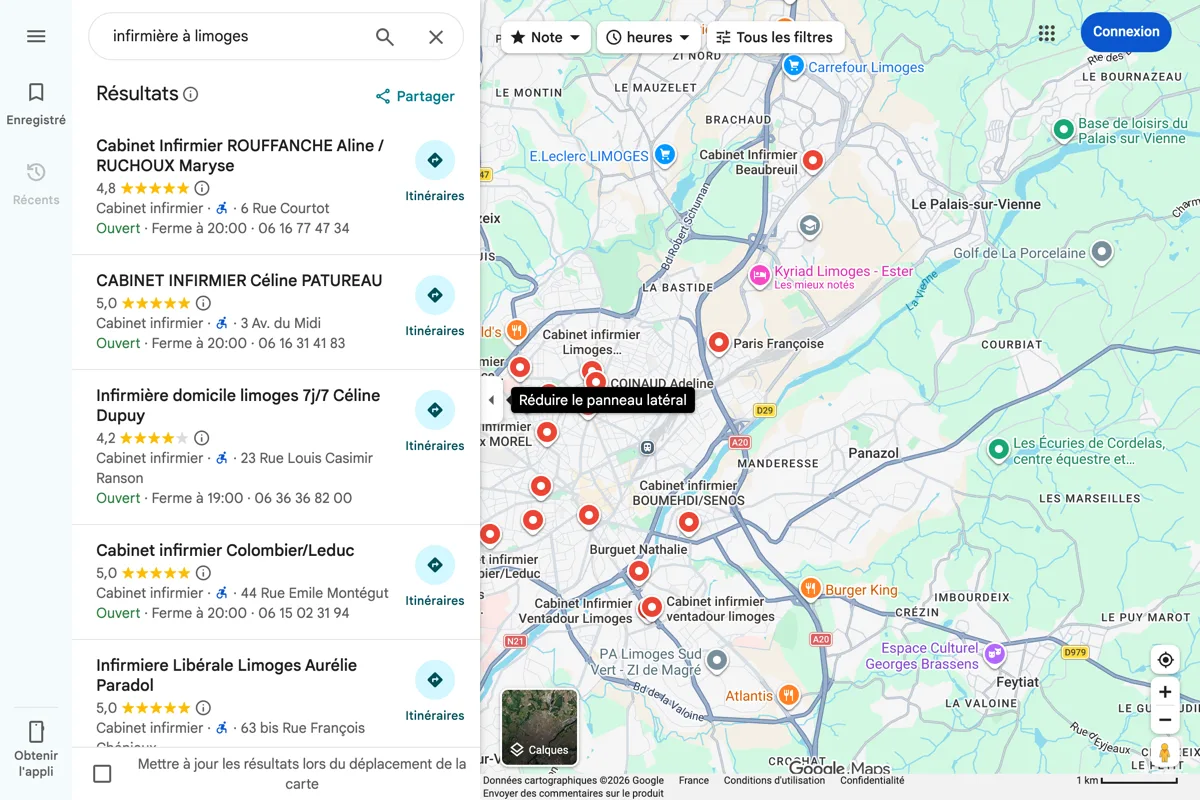Click the Golf de La Porcelaine marker
The height and width of the screenshot is (800, 1200).
pos(1101,252)
